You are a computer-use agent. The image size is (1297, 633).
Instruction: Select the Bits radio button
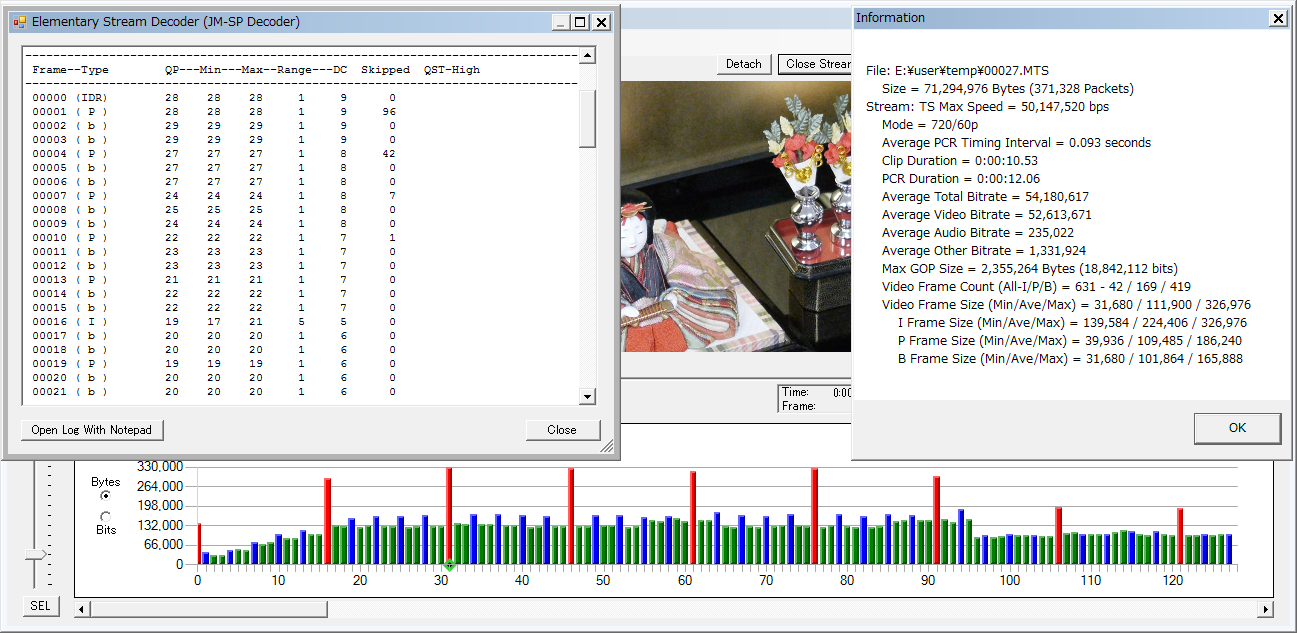click(106, 516)
